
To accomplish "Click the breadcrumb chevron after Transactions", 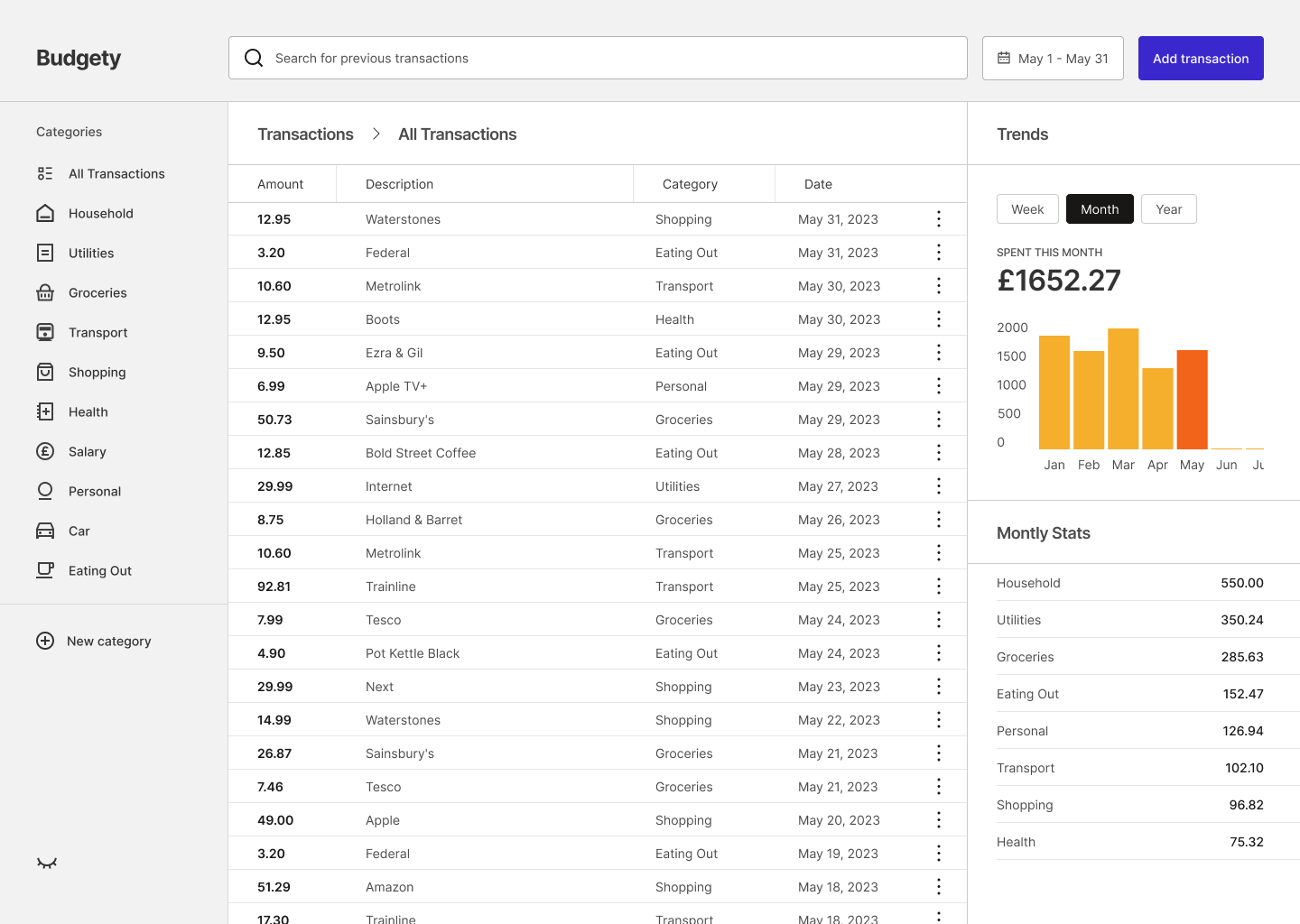I will [x=376, y=134].
